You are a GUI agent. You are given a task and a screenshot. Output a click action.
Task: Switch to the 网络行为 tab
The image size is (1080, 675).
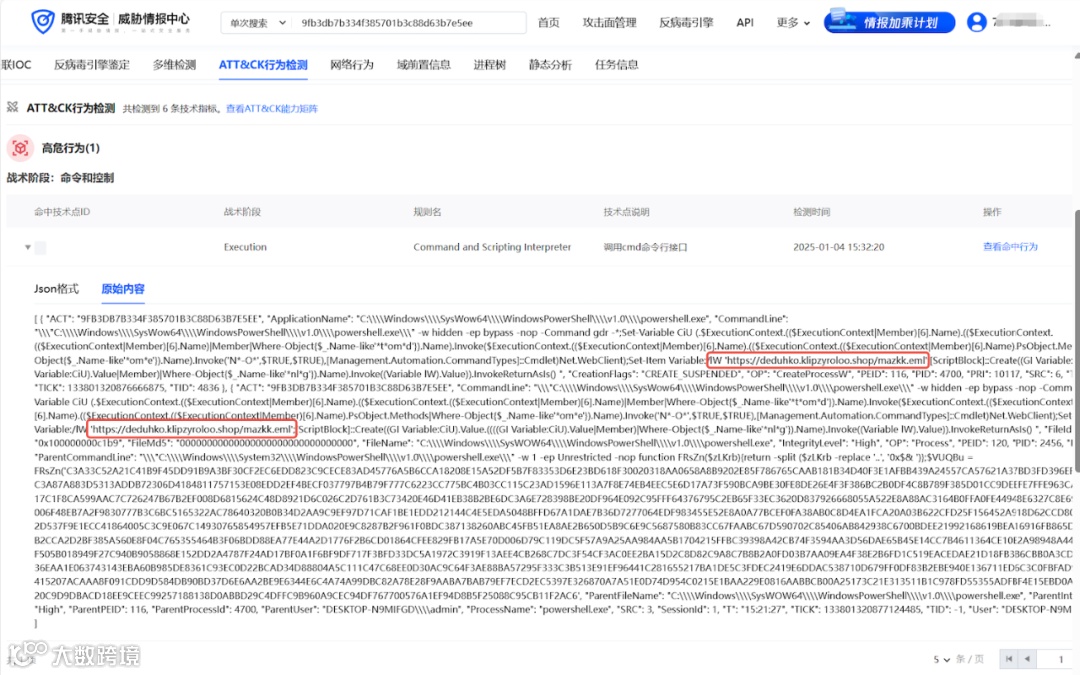pos(351,65)
